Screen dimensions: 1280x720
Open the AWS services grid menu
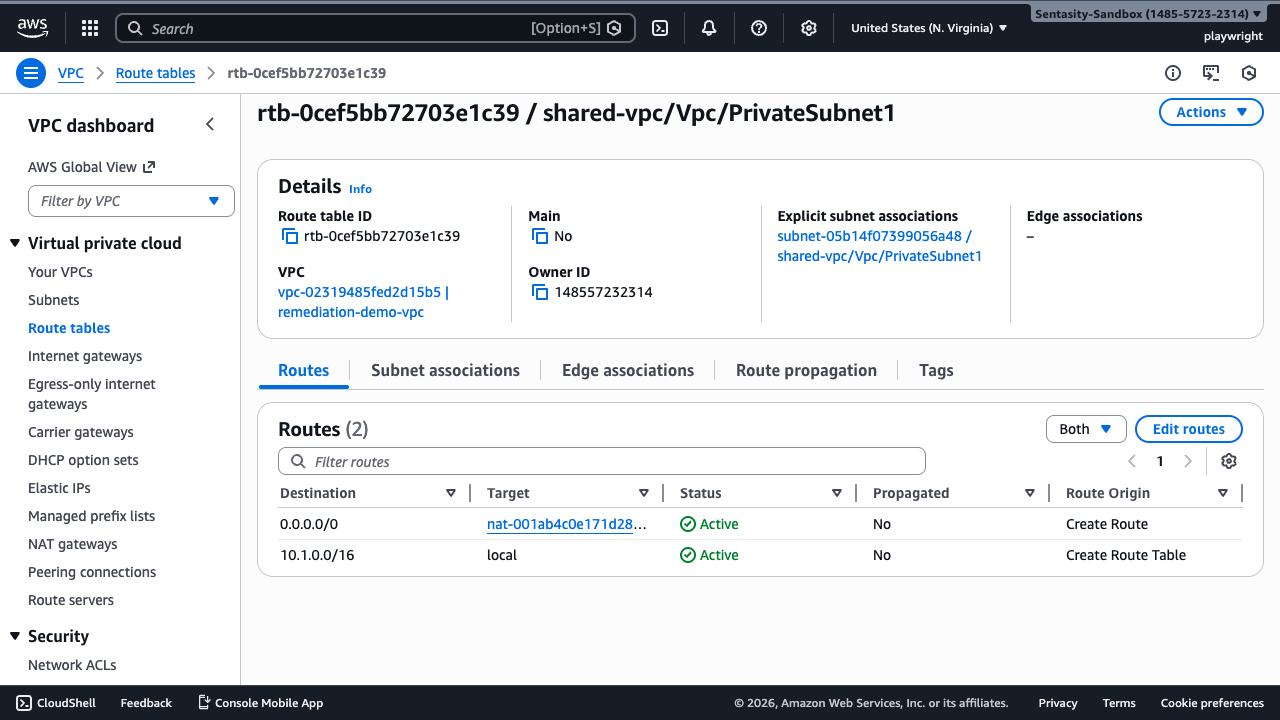tap(90, 28)
